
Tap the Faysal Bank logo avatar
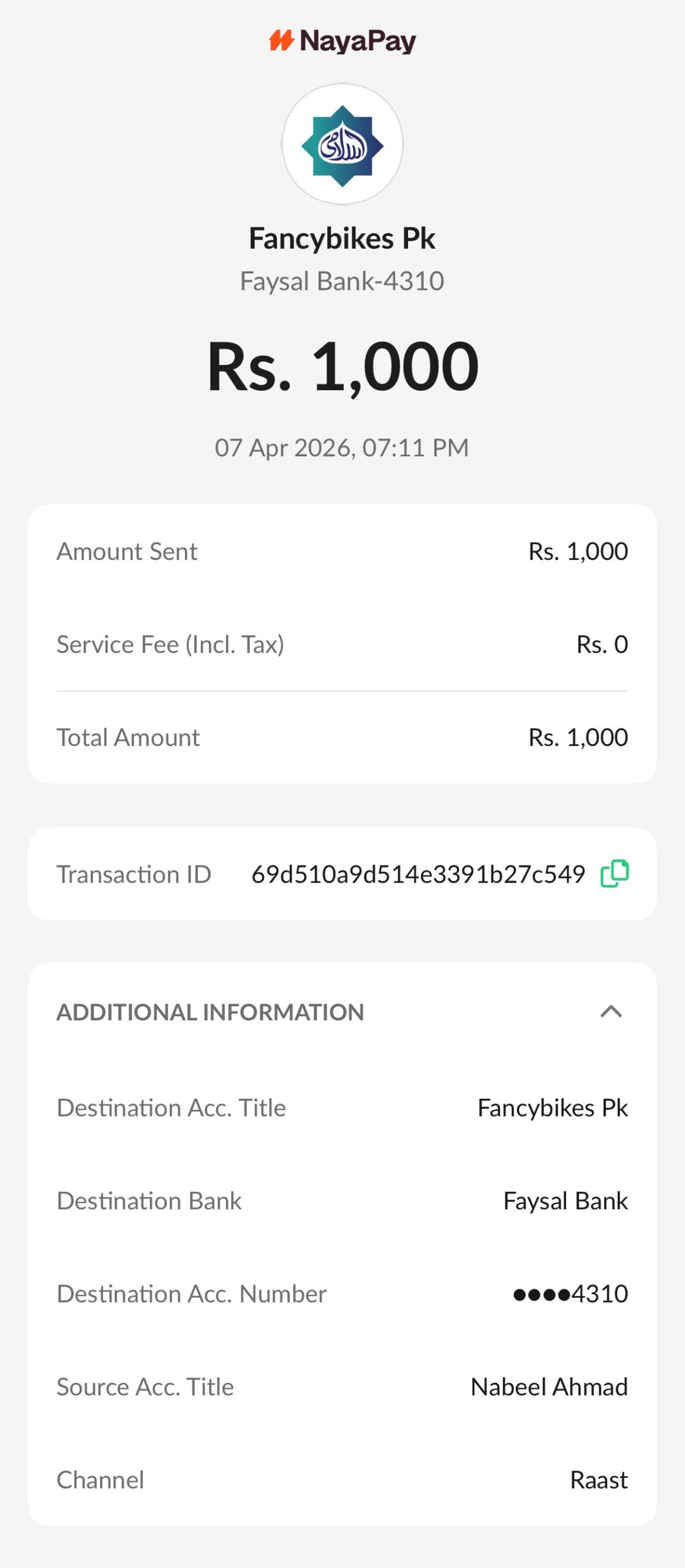coord(342,145)
